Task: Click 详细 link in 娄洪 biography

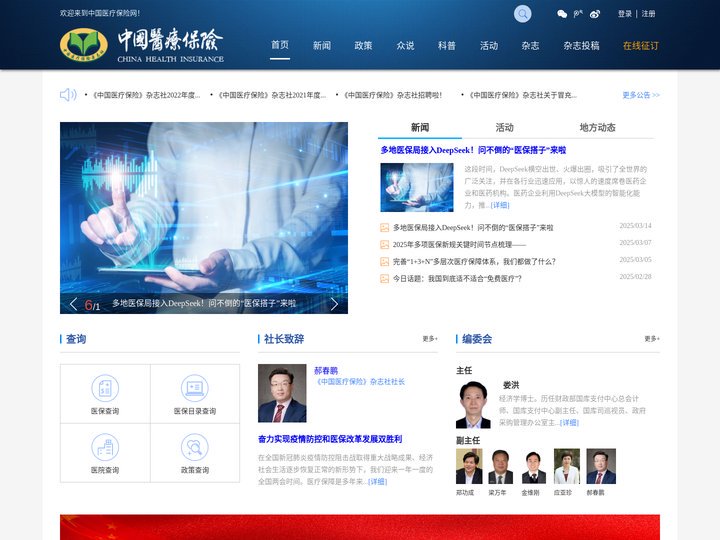Action: [x=569, y=423]
